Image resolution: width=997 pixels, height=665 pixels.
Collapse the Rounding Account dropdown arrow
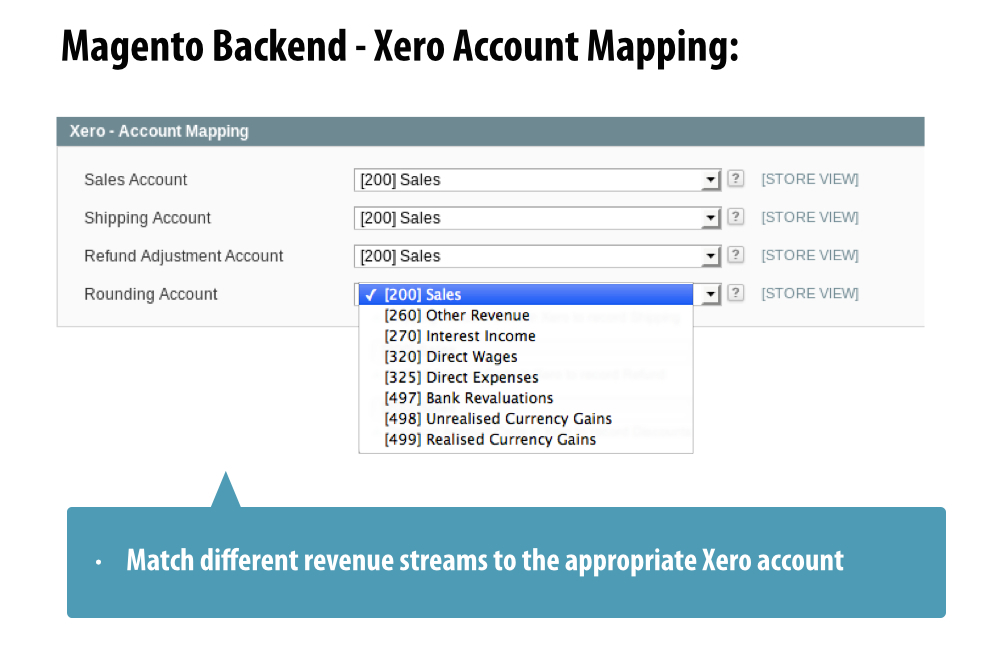pyautogui.click(x=710, y=294)
